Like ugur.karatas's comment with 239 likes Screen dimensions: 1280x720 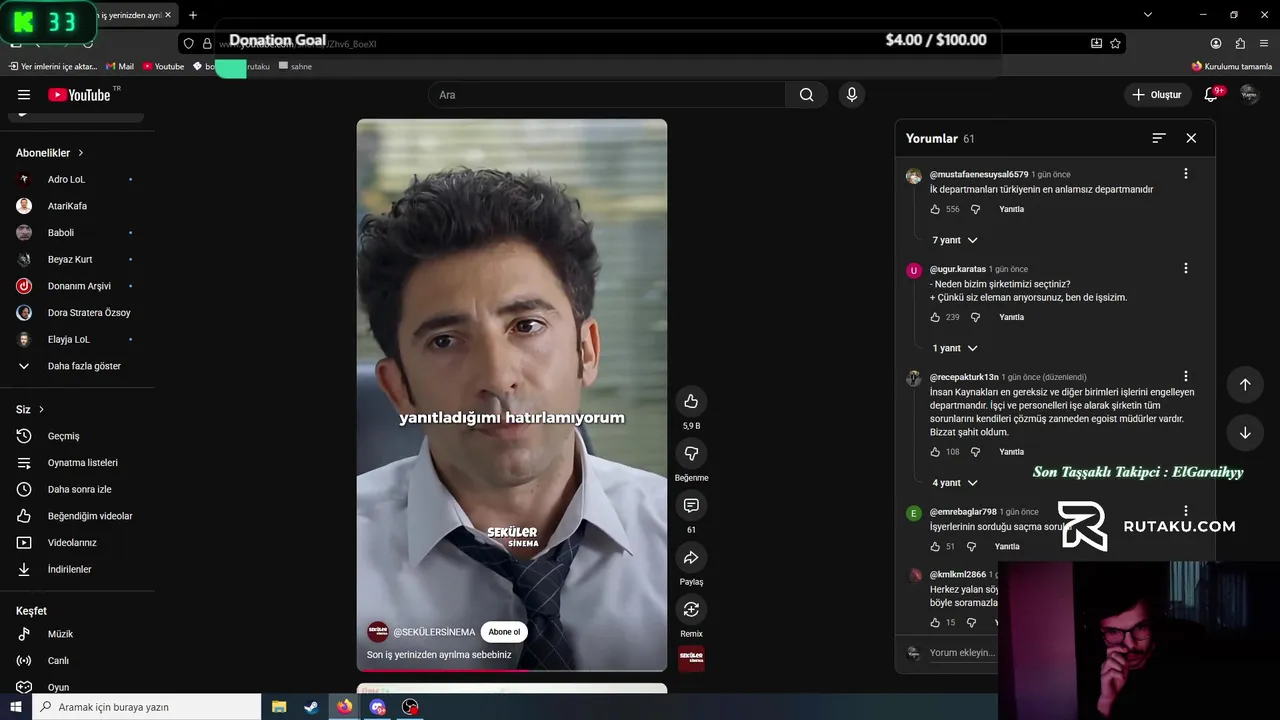pos(935,318)
